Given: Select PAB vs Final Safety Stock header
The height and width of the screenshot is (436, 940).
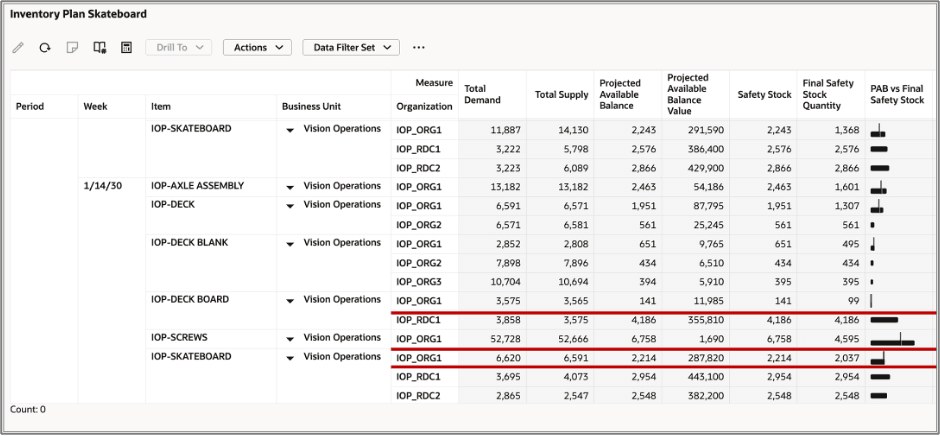Looking at the screenshot, I should coord(897,94).
